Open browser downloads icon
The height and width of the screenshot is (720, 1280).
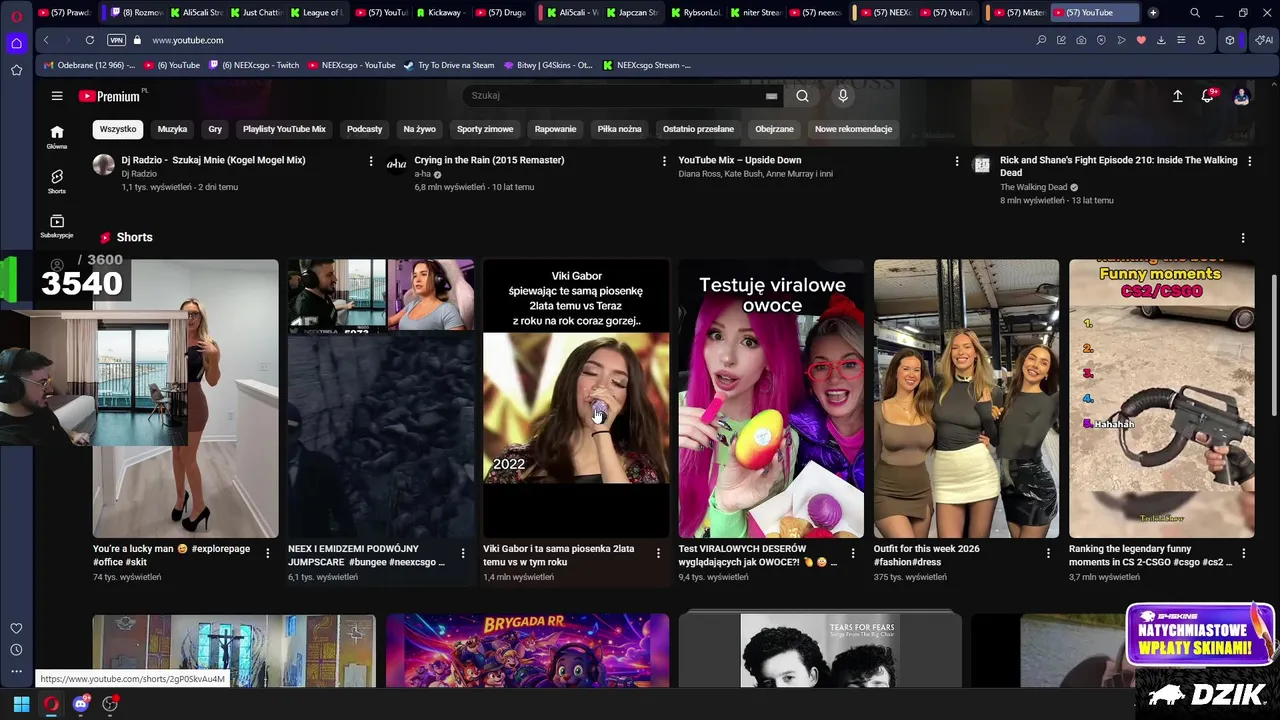pyautogui.click(x=1161, y=40)
